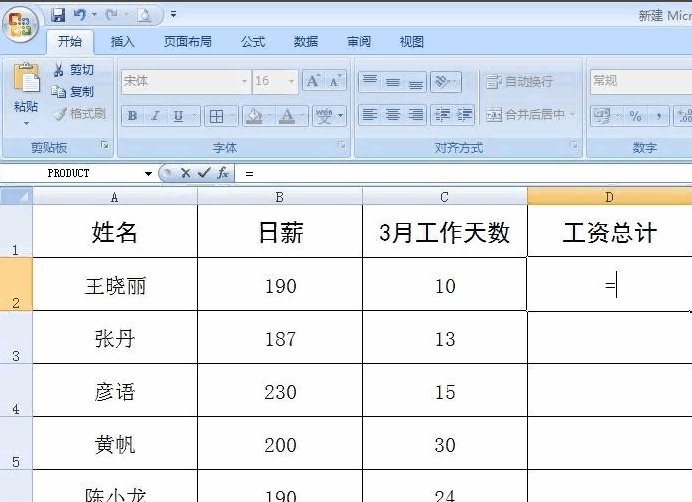Screen dimensions: 692x502
Task: Apply accounting number format icon
Action: tap(602, 116)
